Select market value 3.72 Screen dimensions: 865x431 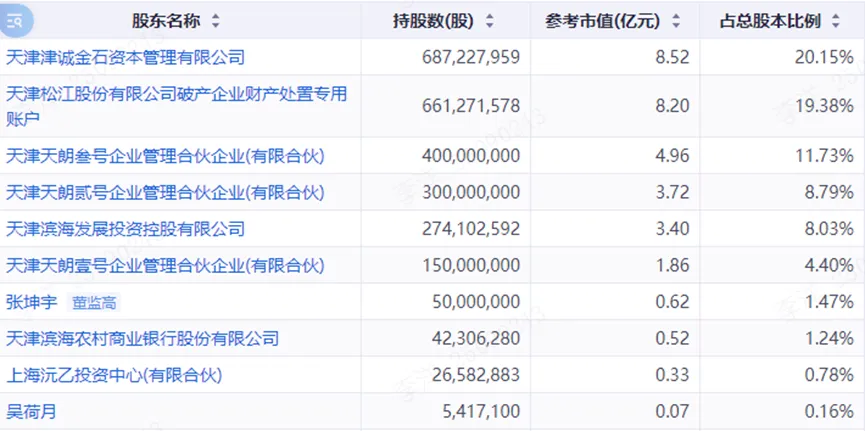[x=671, y=192]
